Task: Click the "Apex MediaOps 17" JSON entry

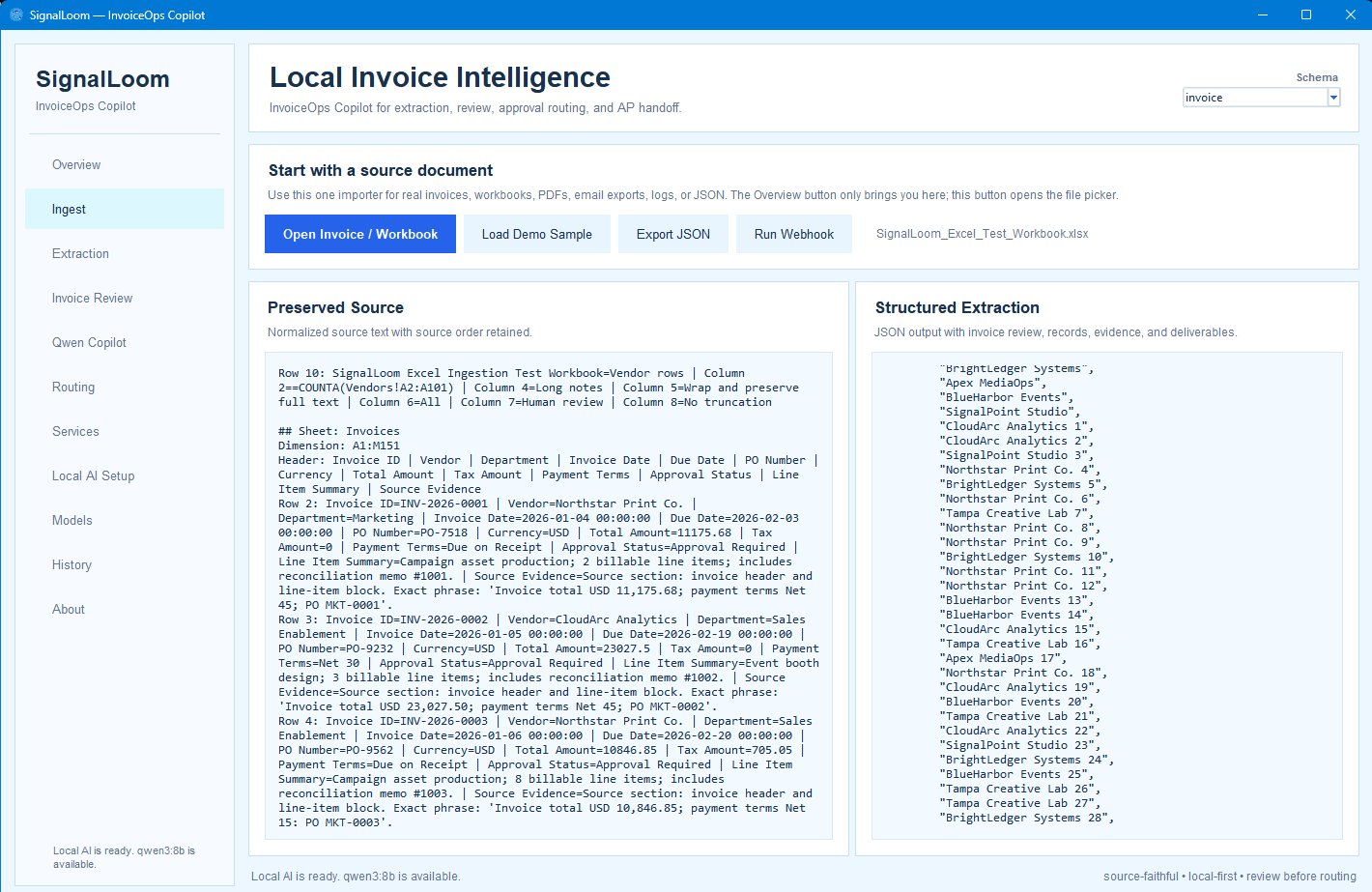Action: 1006,658
